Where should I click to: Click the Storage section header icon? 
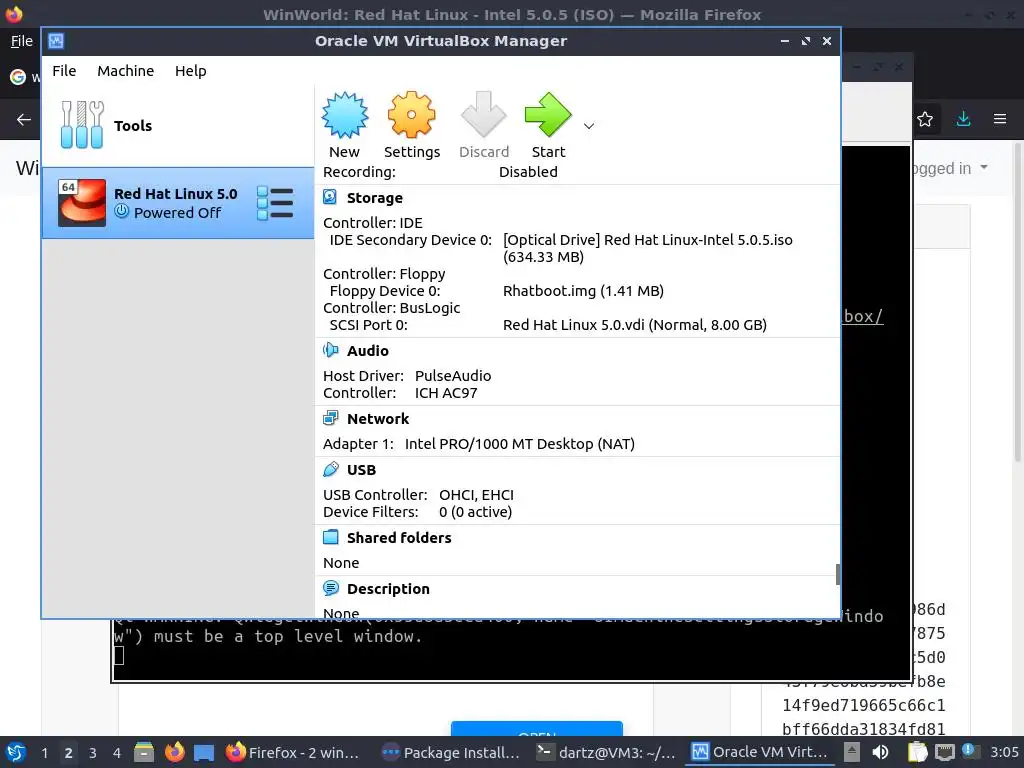coord(330,197)
